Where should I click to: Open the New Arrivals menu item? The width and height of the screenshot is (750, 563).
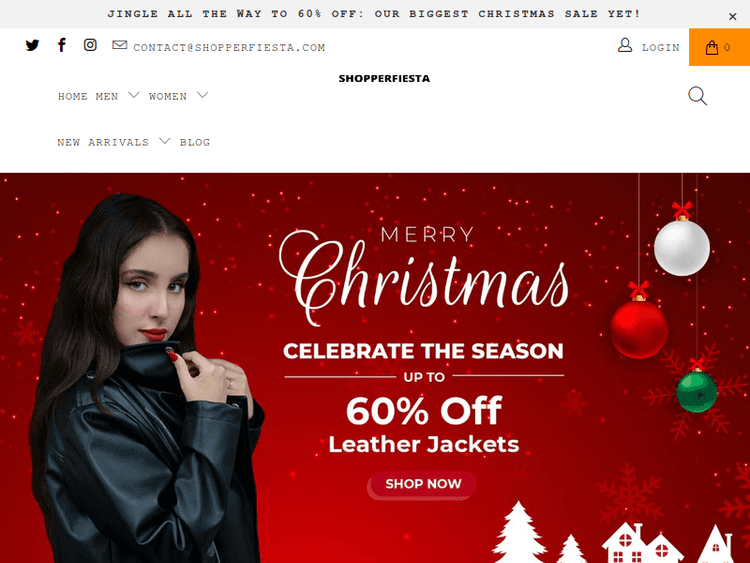(103, 143)
